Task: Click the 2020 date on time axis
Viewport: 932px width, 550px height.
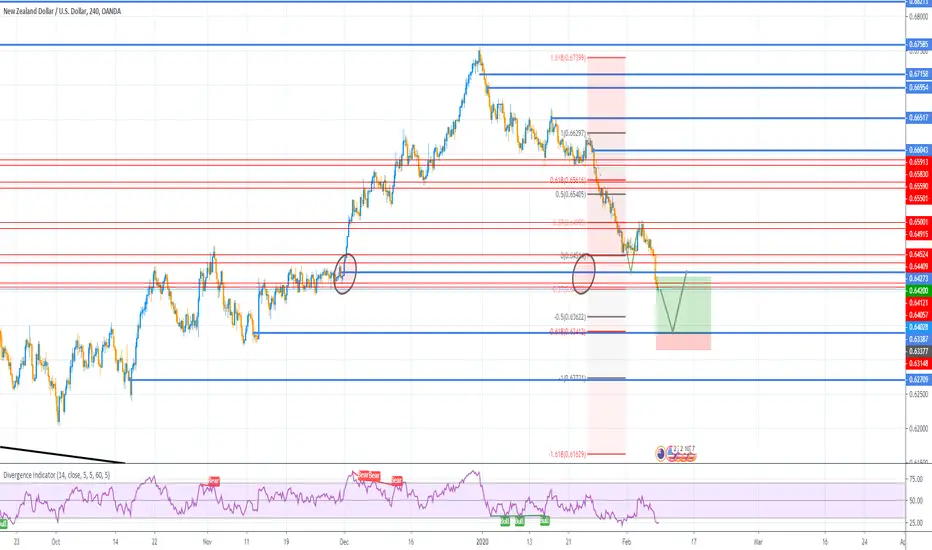Action: (483, 542)
